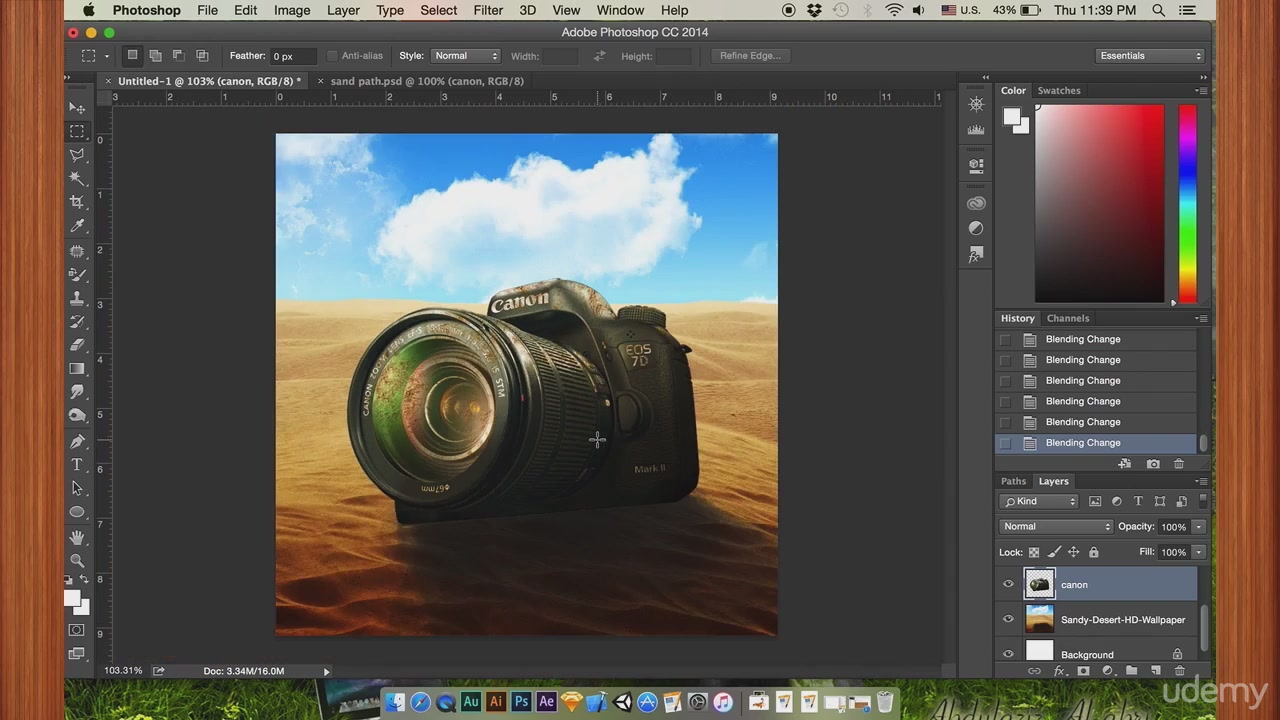
Task: Select the Ellipse shape tool
Action: [77, 512]
